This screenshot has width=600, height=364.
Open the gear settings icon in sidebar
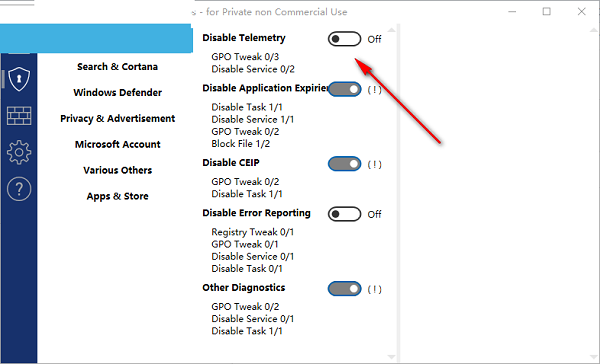click(19, 152)
